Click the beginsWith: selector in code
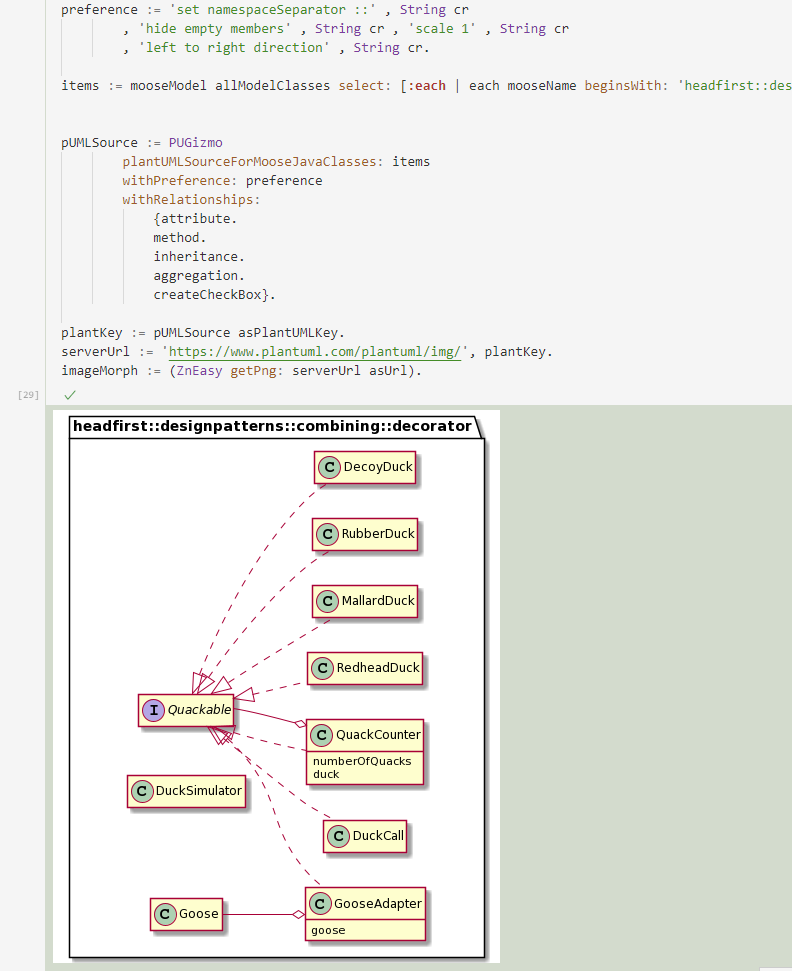Image resolution: width=792 pixels, height=971 pixels. pyautogui.click(x=627, y=85)
